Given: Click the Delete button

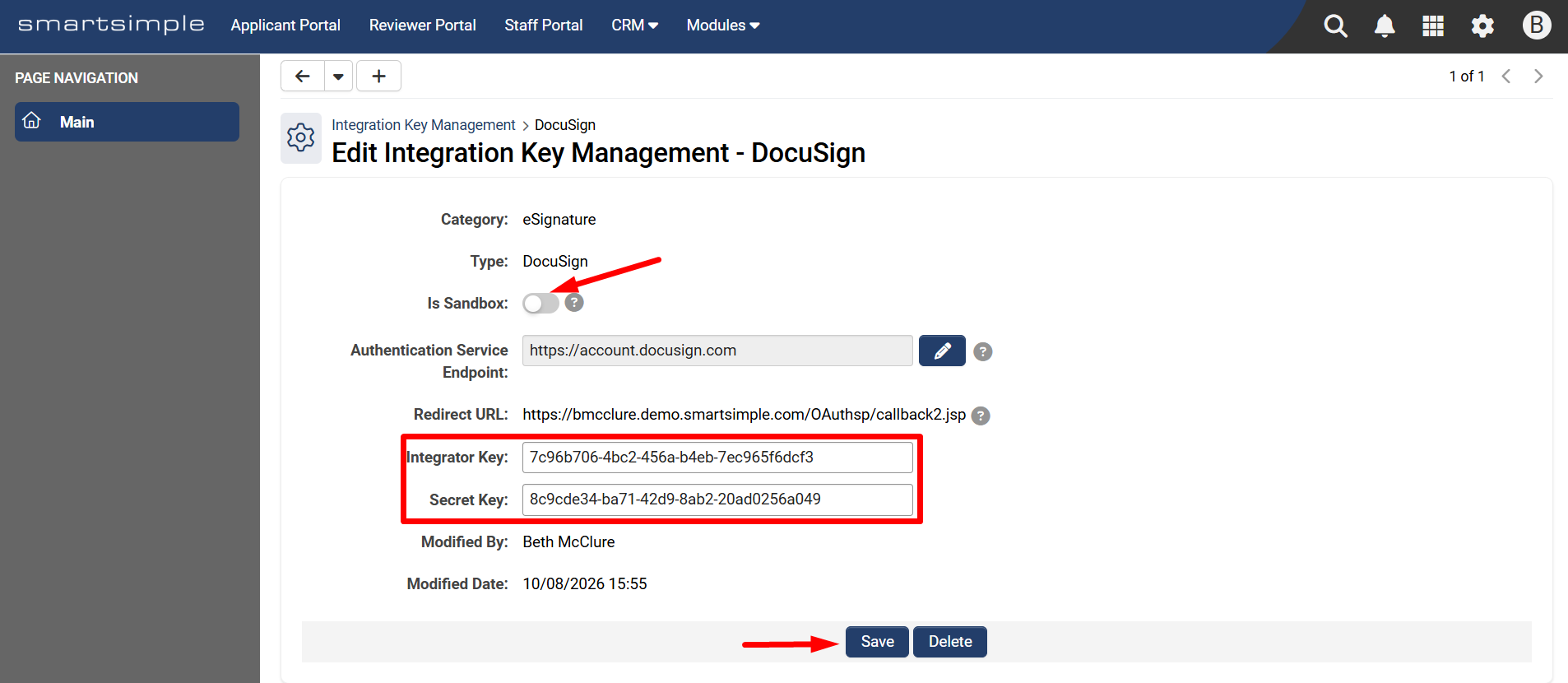Looking at the screenshot, I should 950,642.
